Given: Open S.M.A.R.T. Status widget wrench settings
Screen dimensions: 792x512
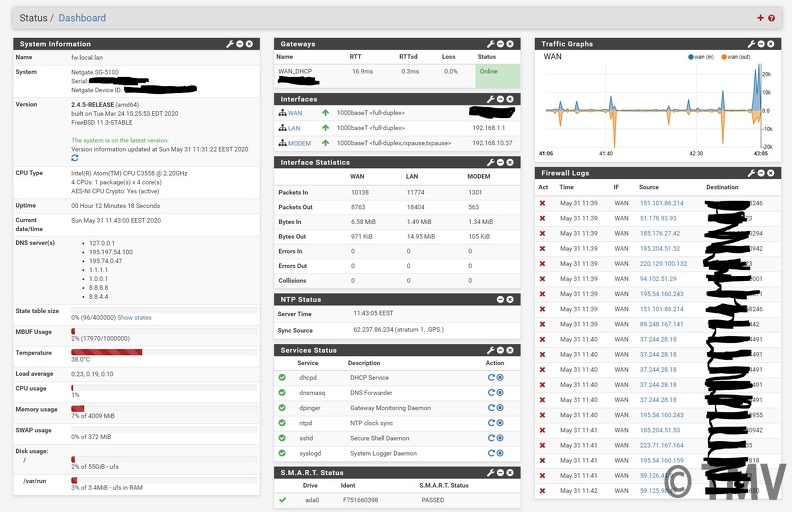Looking at the screenshot, I should coord(490,473).
